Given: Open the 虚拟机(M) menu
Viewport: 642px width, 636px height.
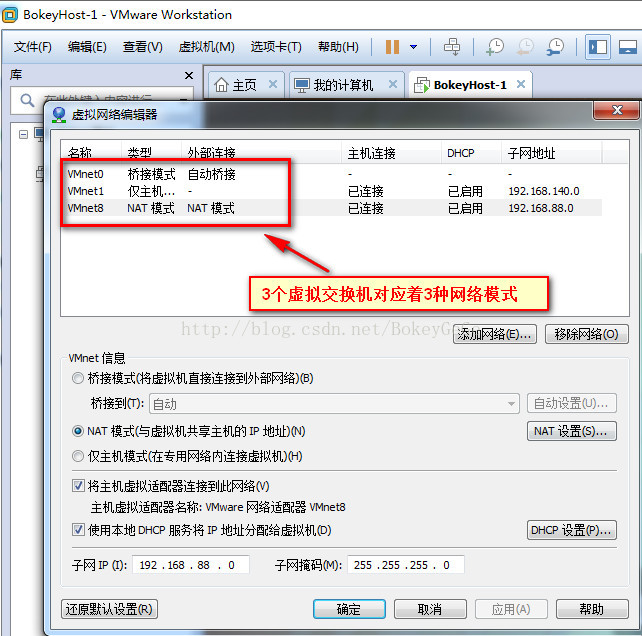Looking at the screenshot, I should coord(206,47).
